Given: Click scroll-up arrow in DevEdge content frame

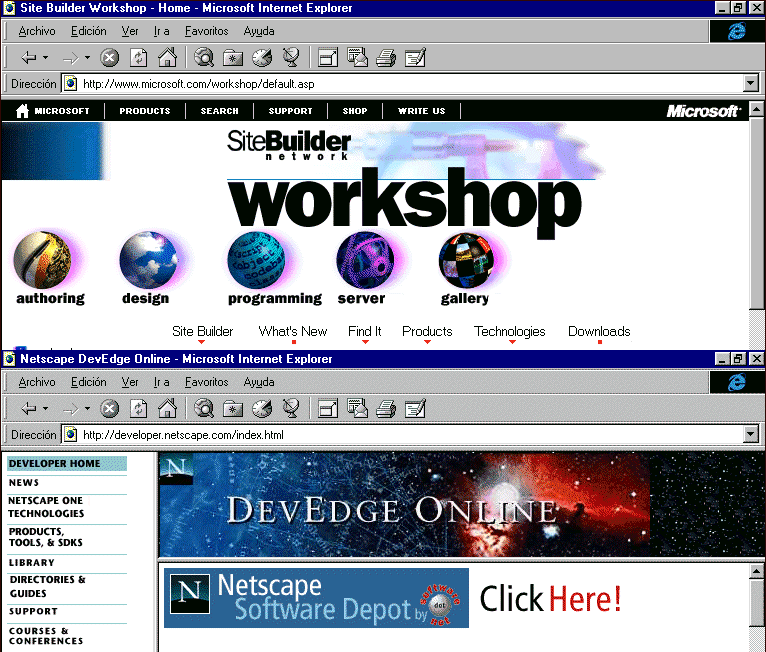Looking at the screenshot, I should tap(756, 571).
